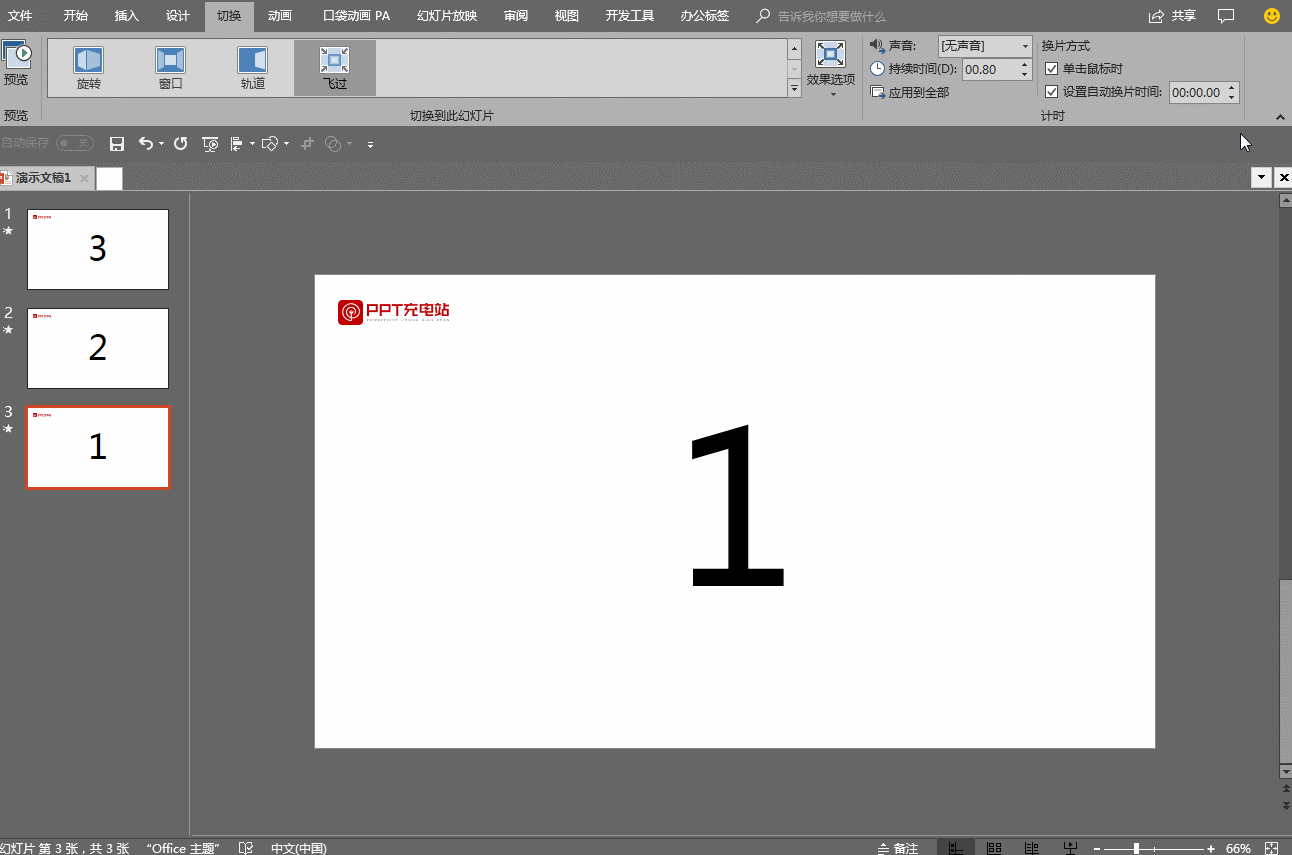
Task: Switch to the 审阅 tab
Action: coord(516,16)
